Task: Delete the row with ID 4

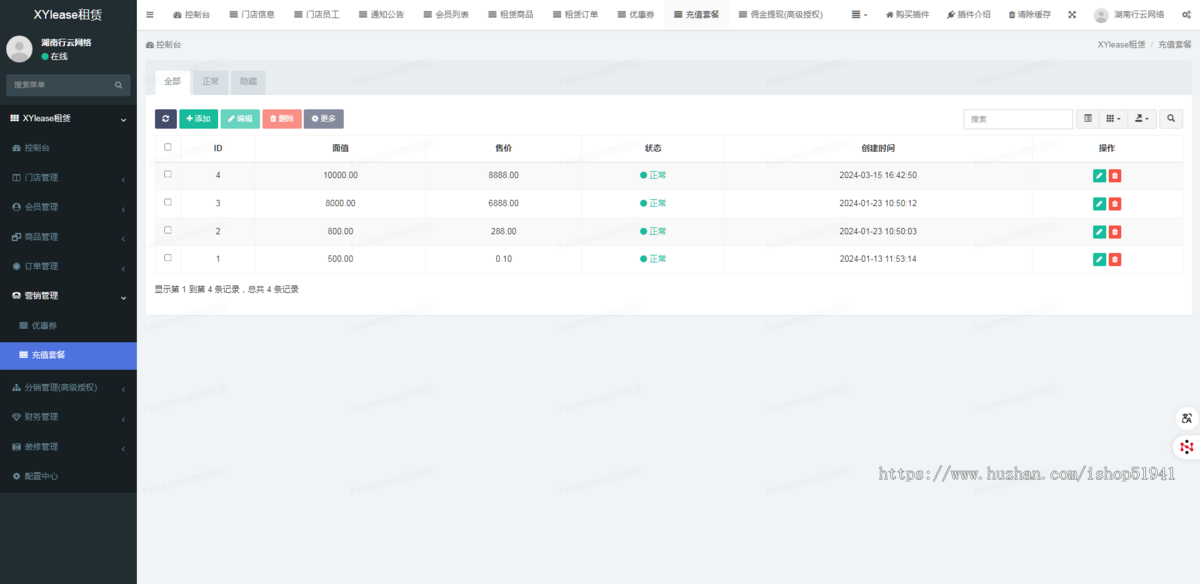Action: point(1115,176)
